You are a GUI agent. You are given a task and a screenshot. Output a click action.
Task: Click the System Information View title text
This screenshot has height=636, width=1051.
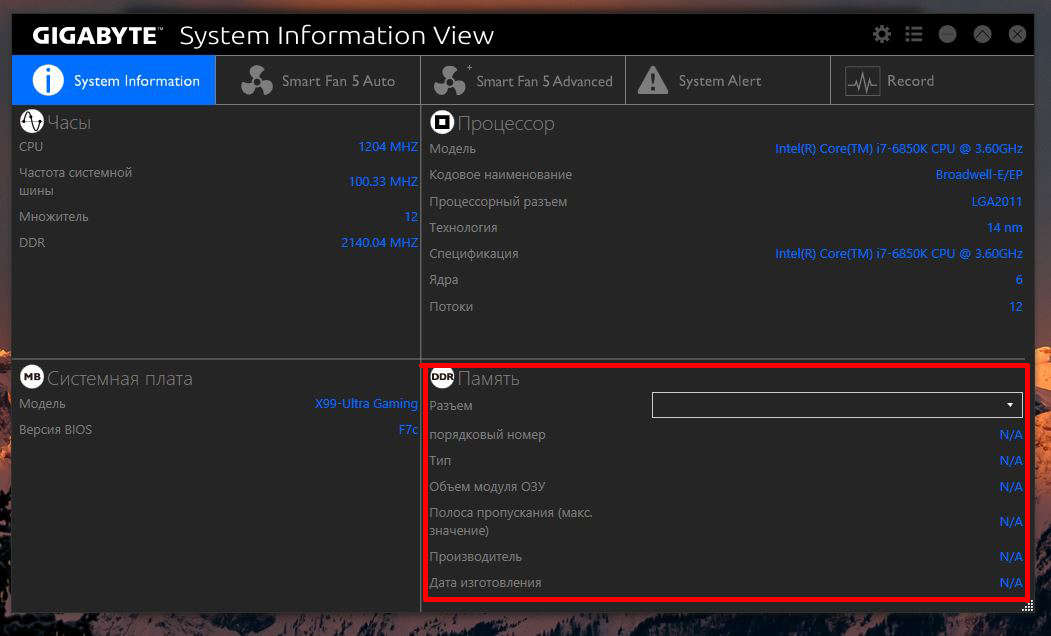click(x=336, y=36)
